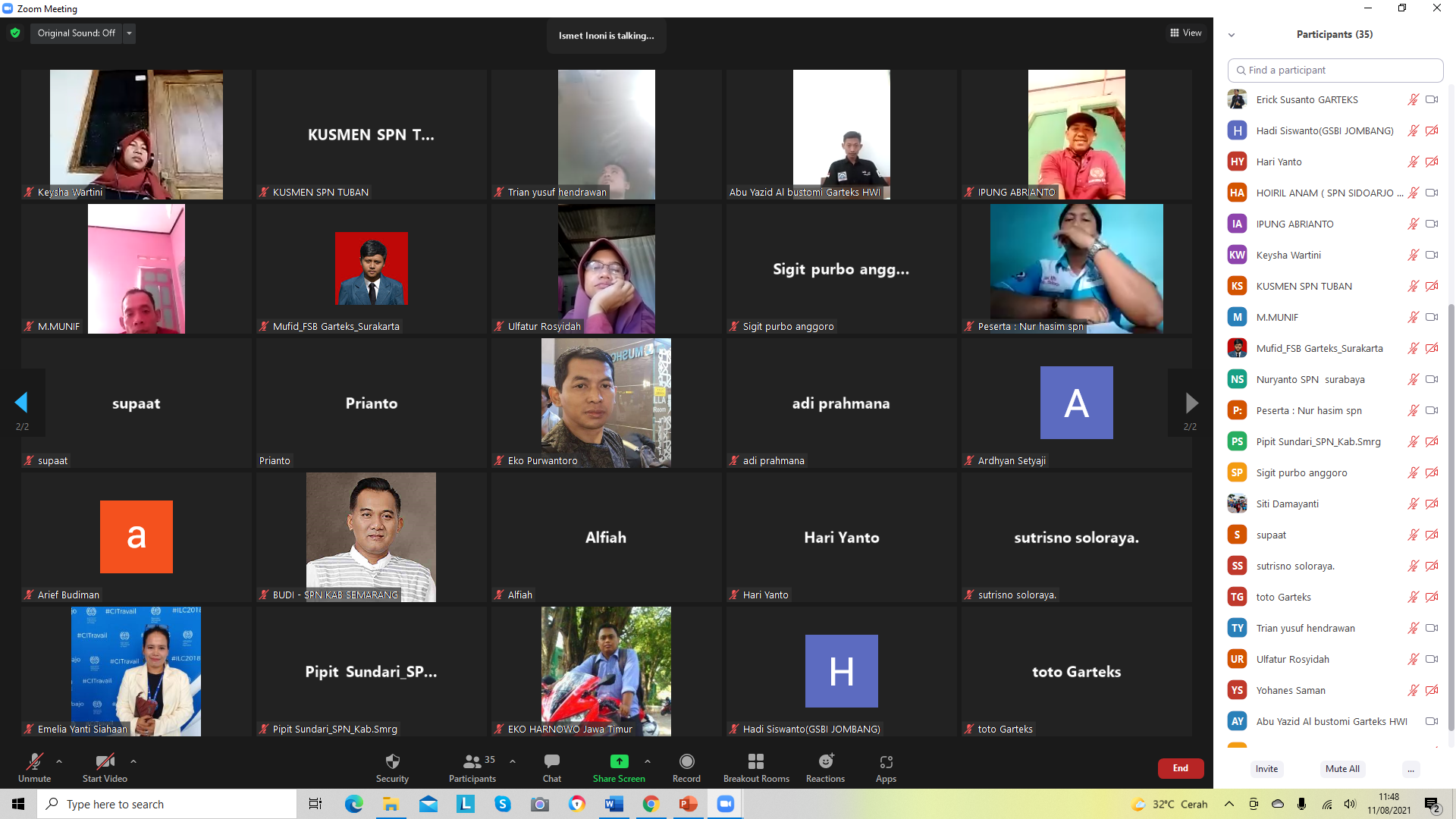
Task: Start Video camera toggle
Action: pyautogui.click(x=105, y=761)
